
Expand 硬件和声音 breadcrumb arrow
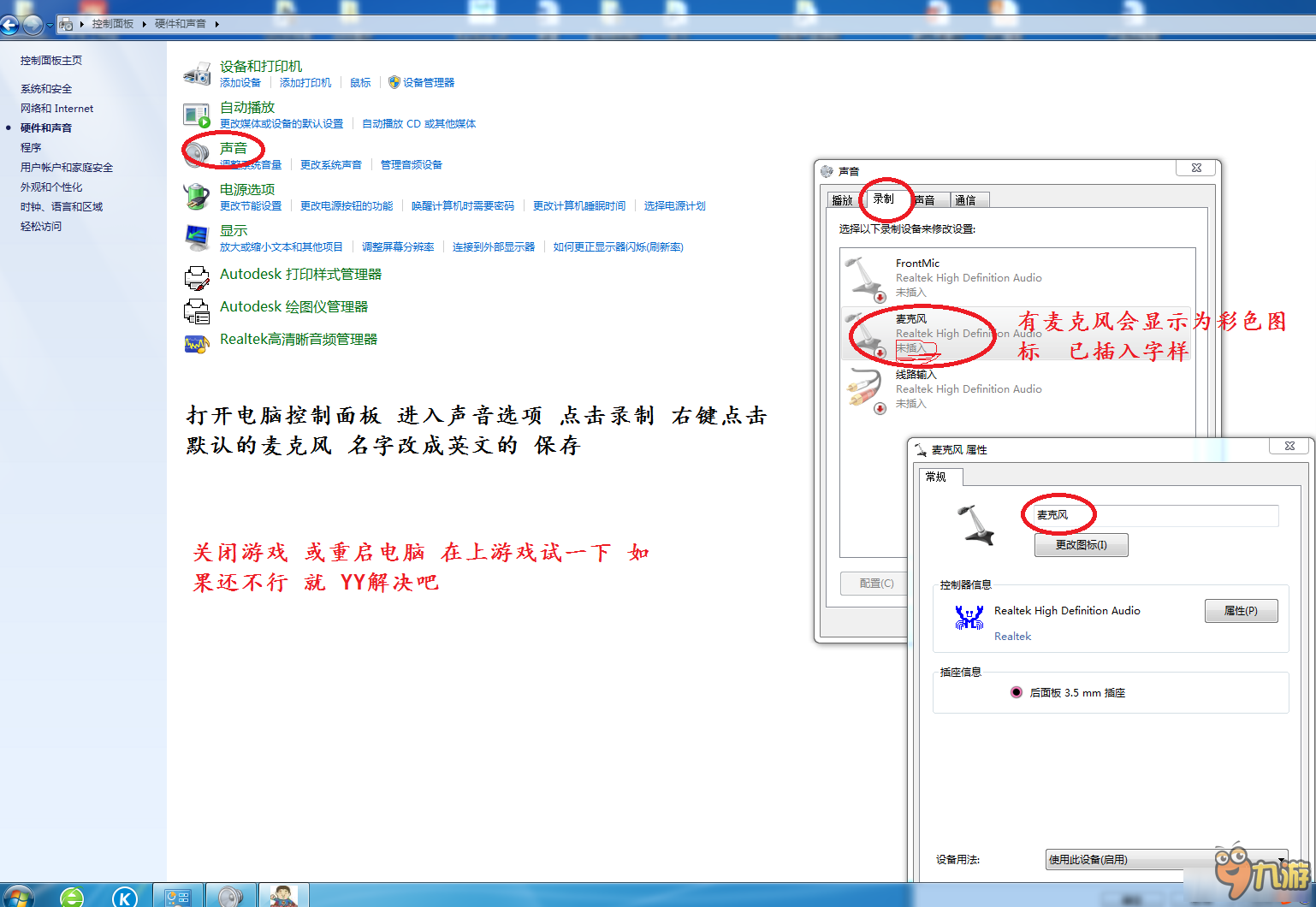point(216,24)
